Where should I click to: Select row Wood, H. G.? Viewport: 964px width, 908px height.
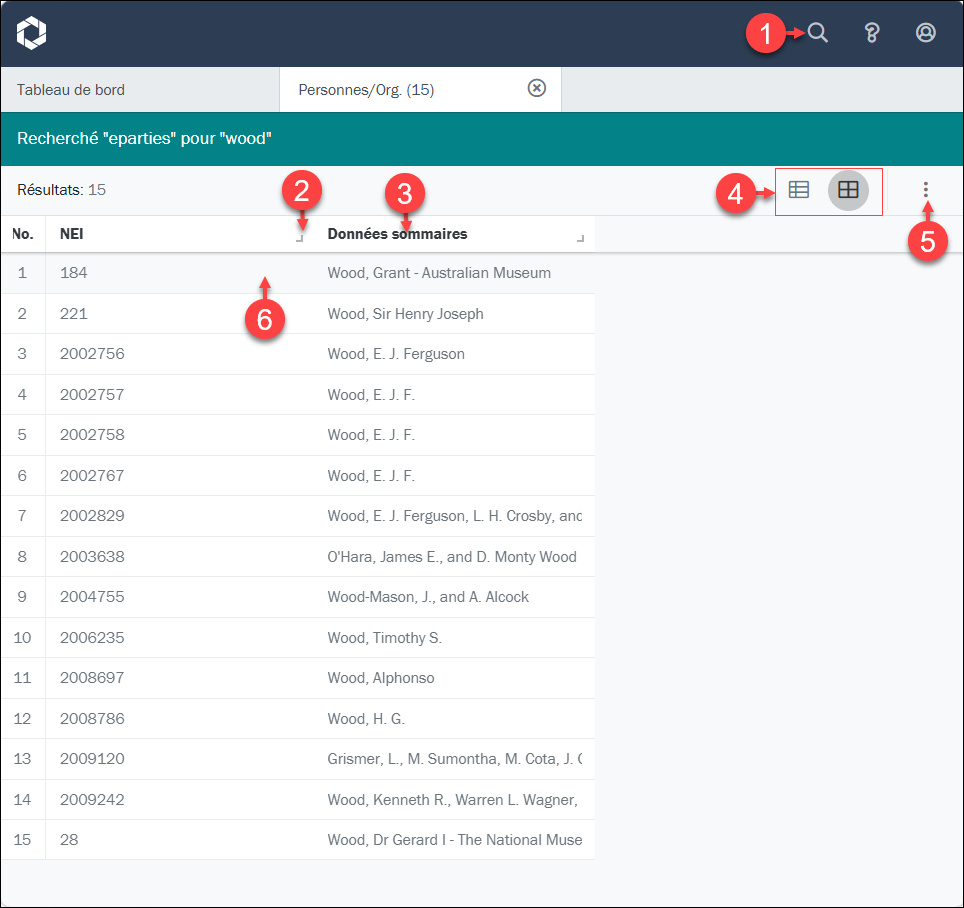pyautogui.click(x=298, y=719)
